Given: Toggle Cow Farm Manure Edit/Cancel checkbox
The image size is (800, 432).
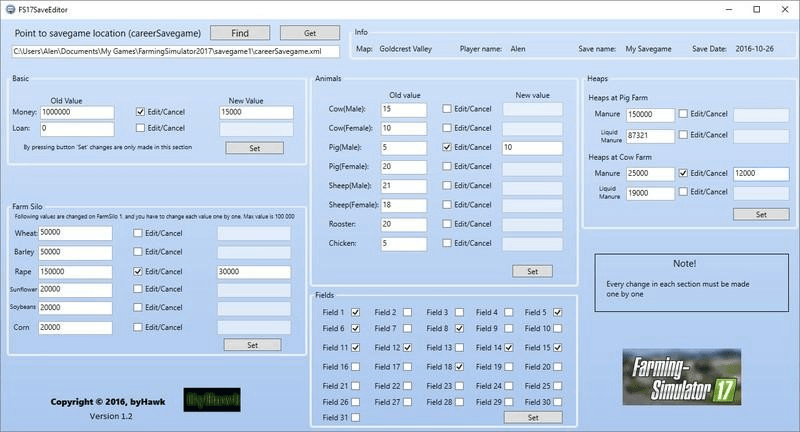Looking at the screenshot, I should [684, 173].
